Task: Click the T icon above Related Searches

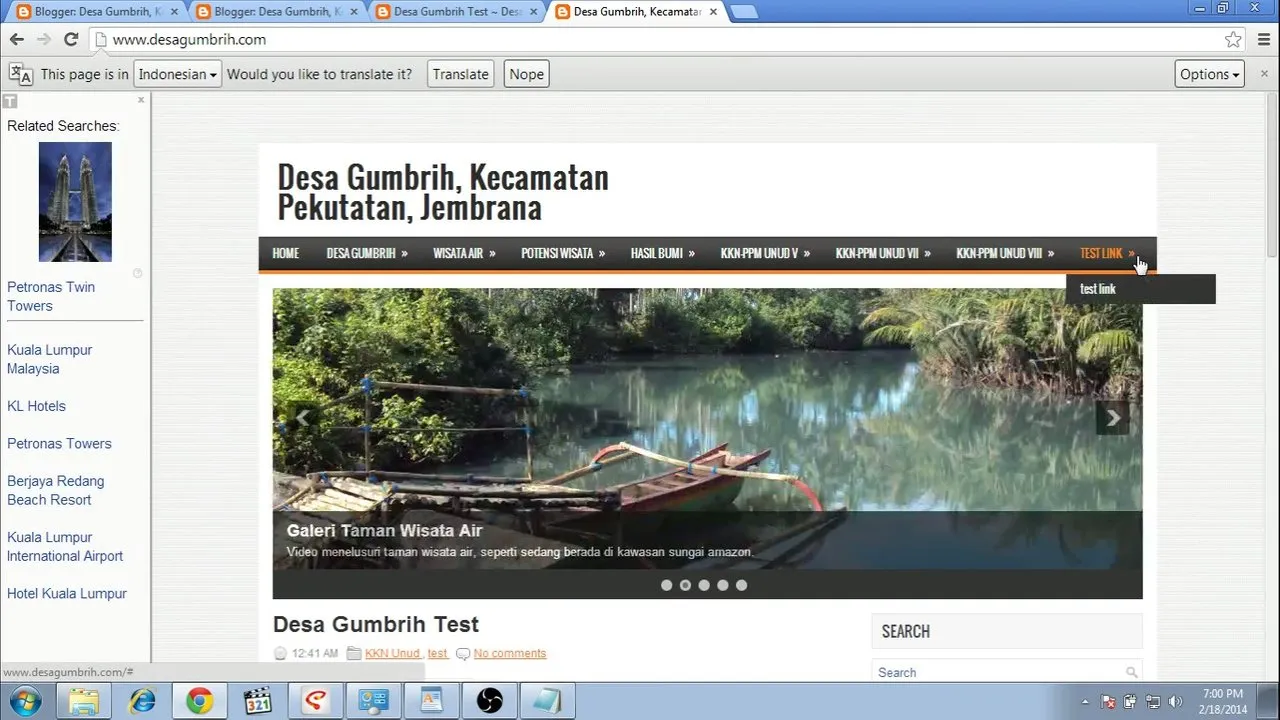Action: coord(10,101)
